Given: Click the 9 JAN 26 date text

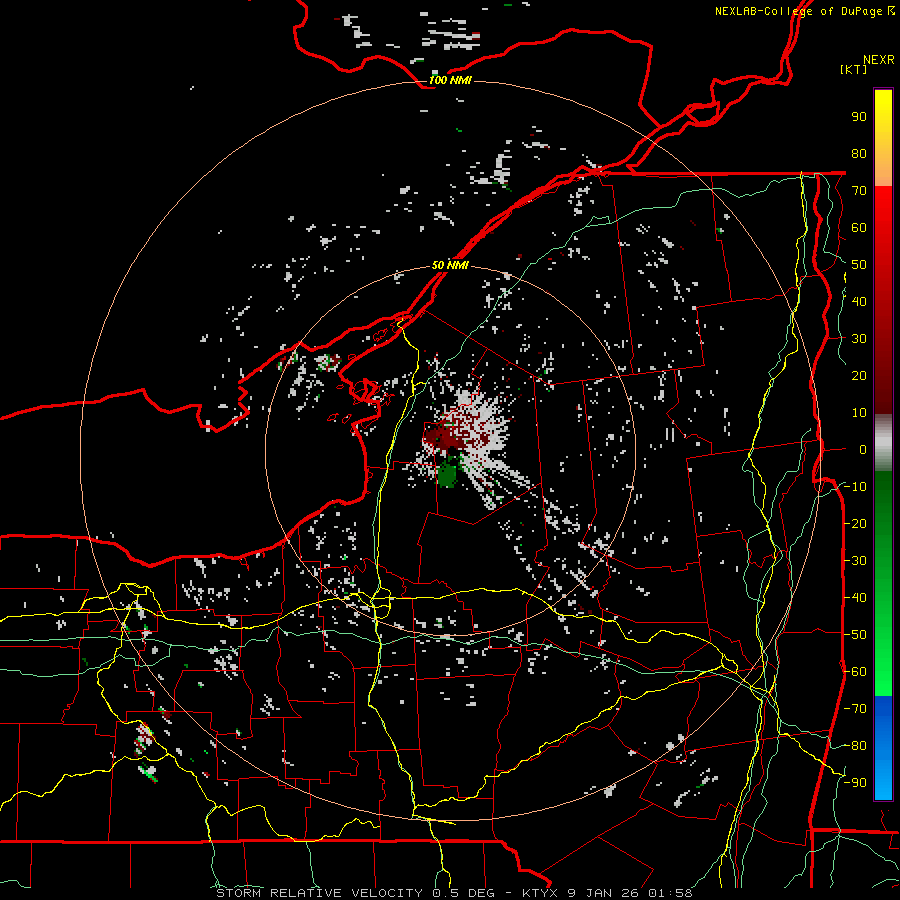Looking at the screenshot, I should point(603,893).
